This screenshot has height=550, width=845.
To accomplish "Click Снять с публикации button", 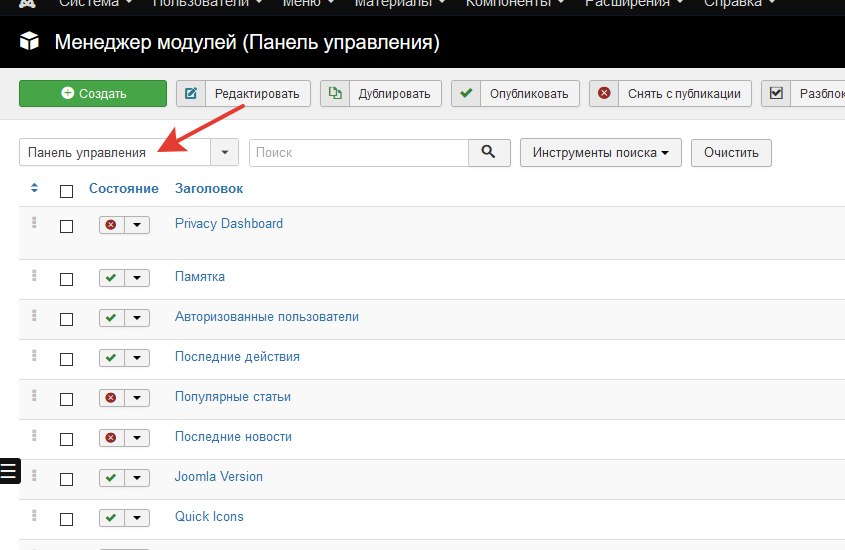I will [x=670, y=94].
